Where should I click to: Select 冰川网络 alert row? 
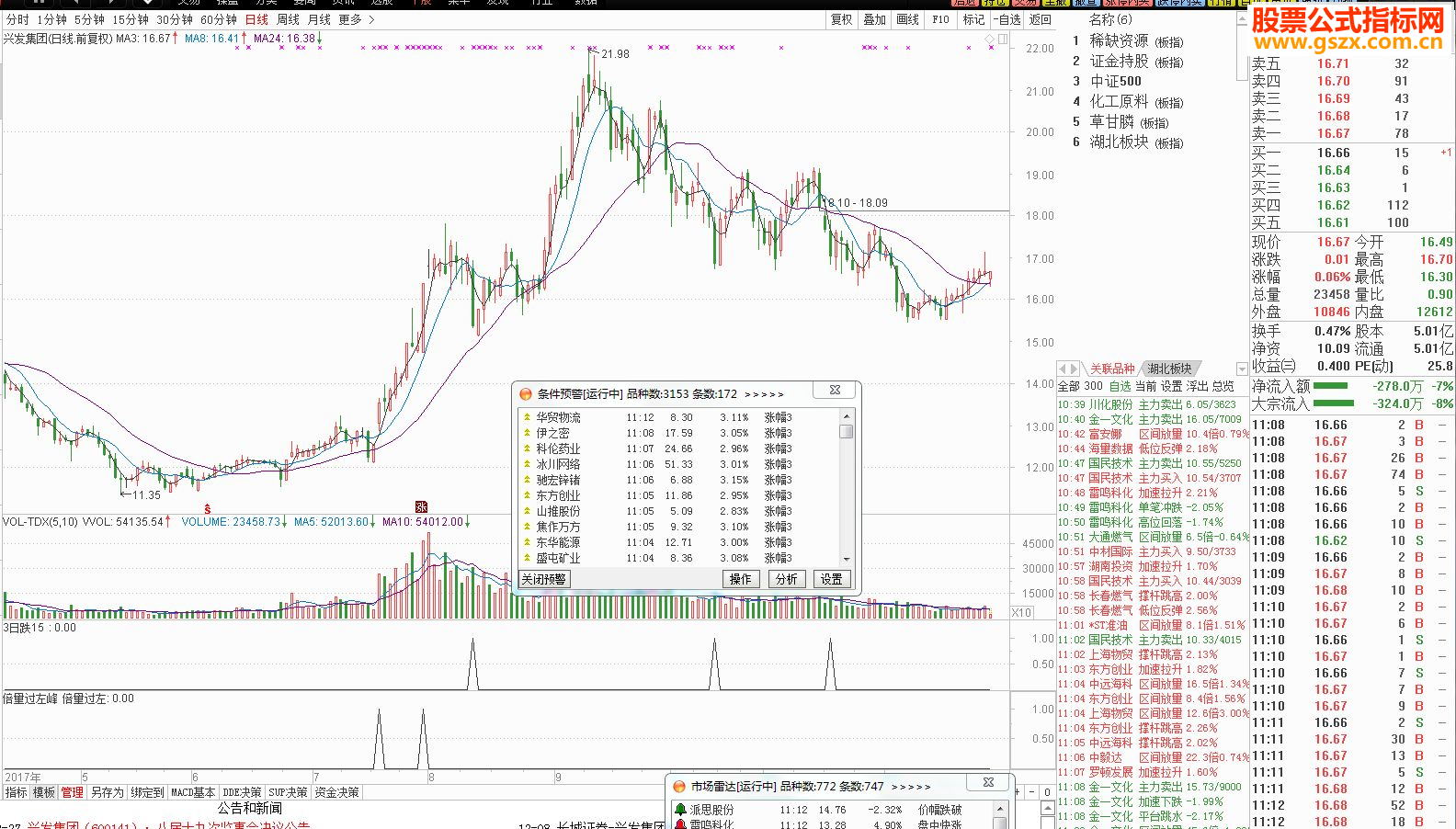[680, 464]
